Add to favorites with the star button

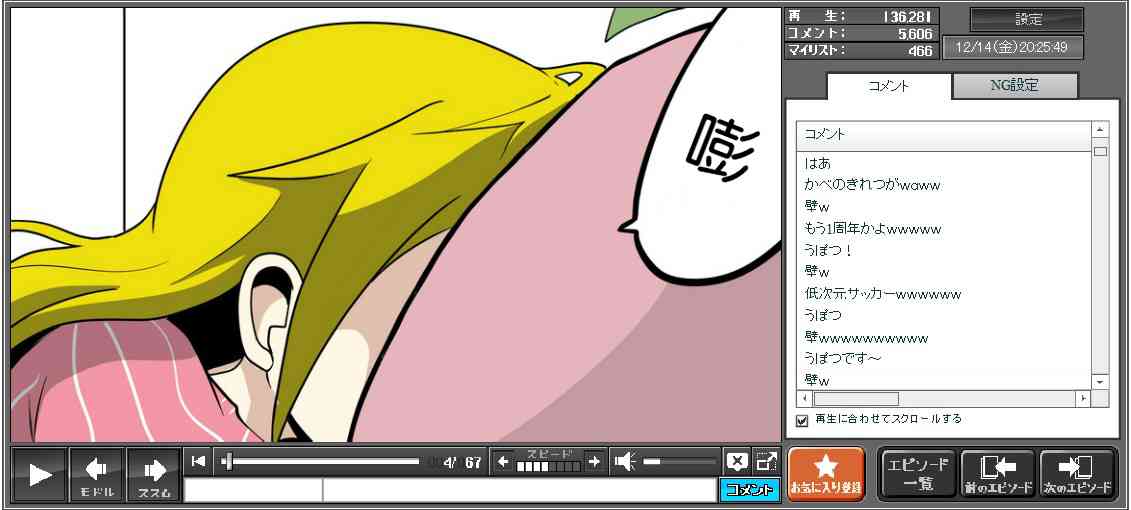point(826,474)
